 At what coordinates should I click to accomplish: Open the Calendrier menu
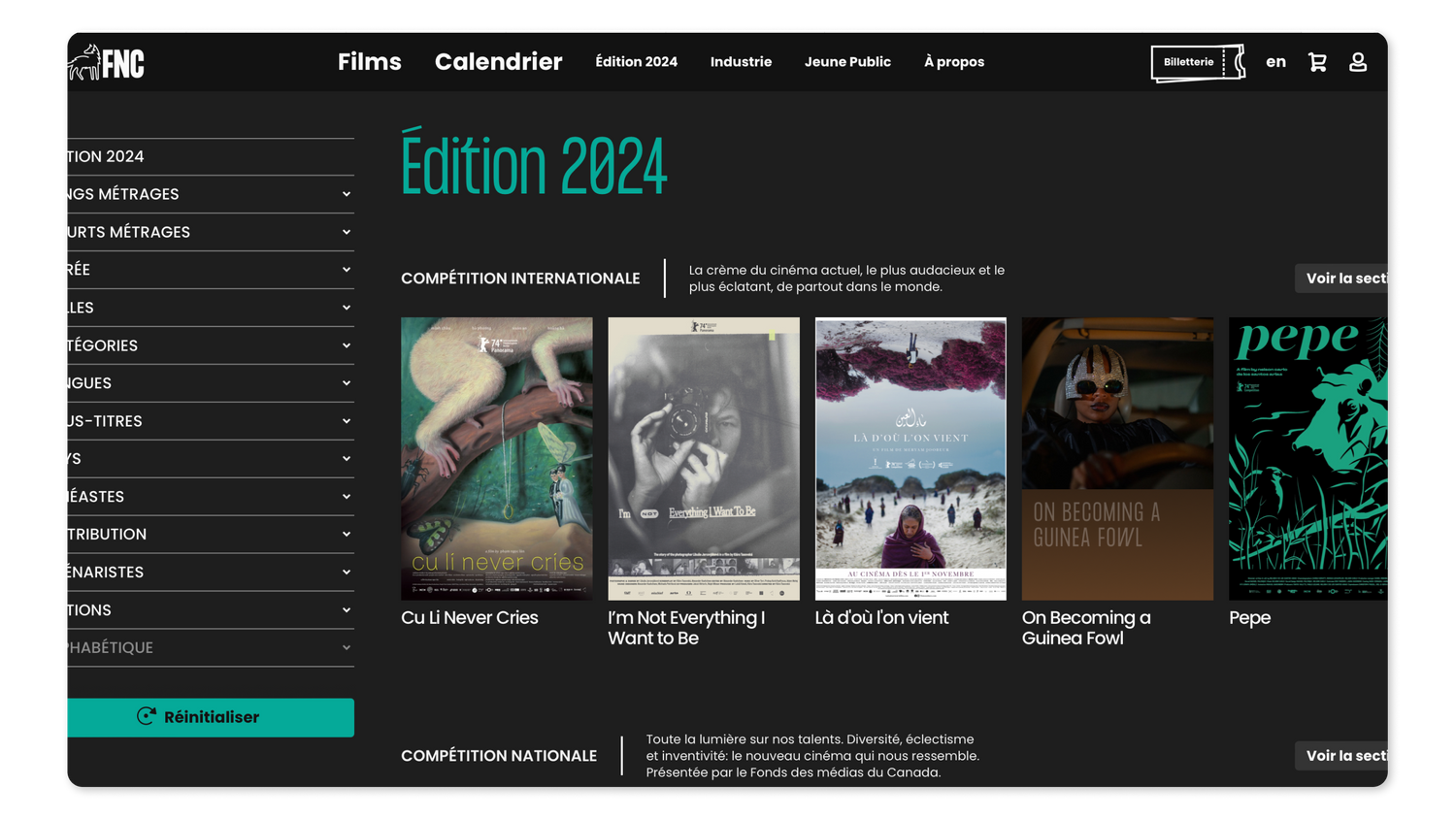click(x=499, y=62)
